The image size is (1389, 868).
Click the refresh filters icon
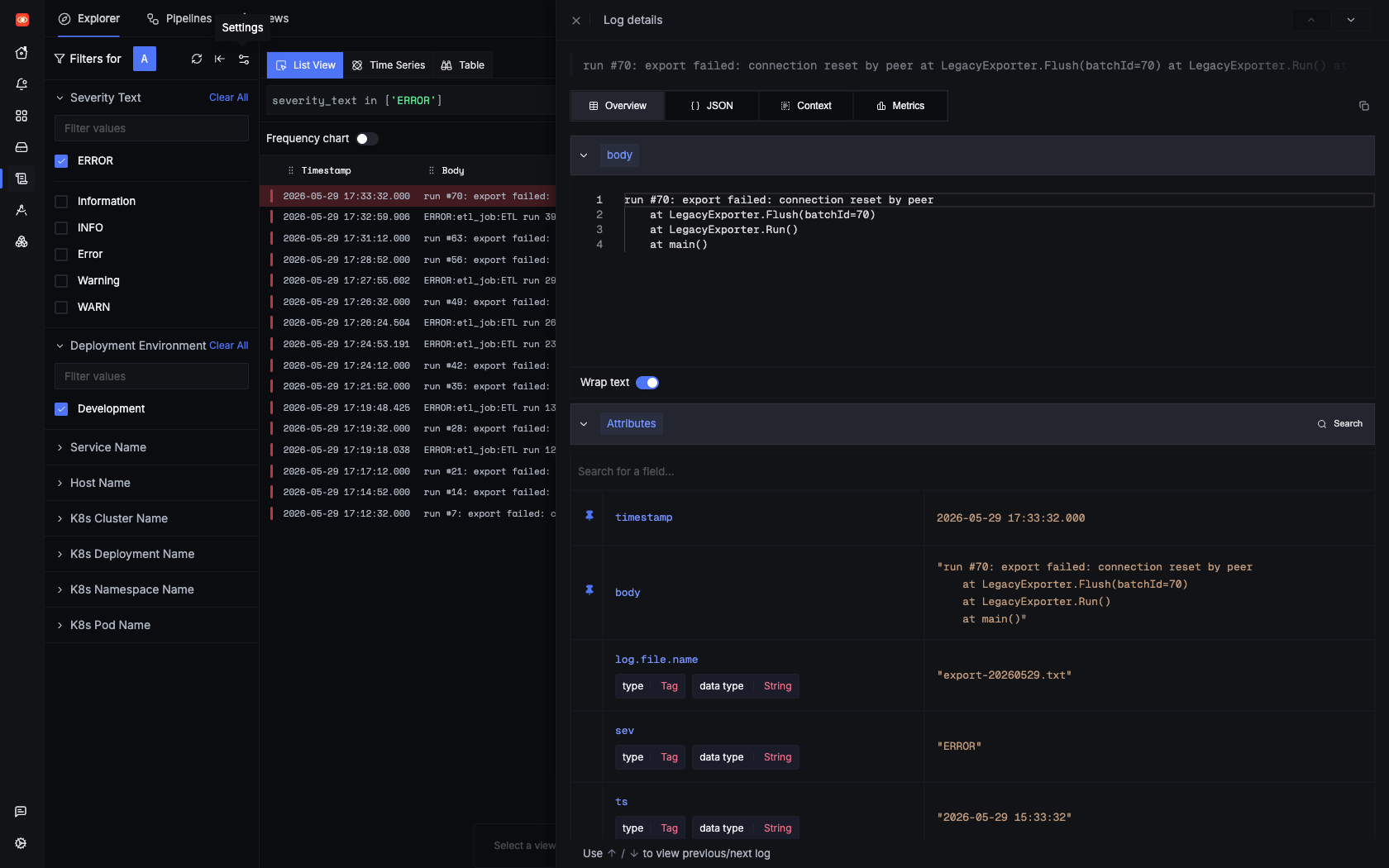(x=197, y=59)
